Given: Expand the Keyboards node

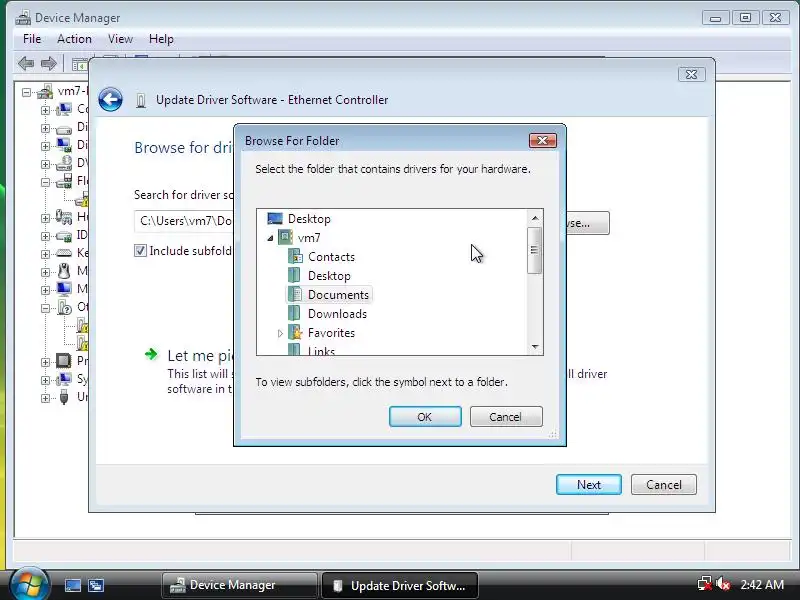Looking at the screenshot, I should point(45,254).
